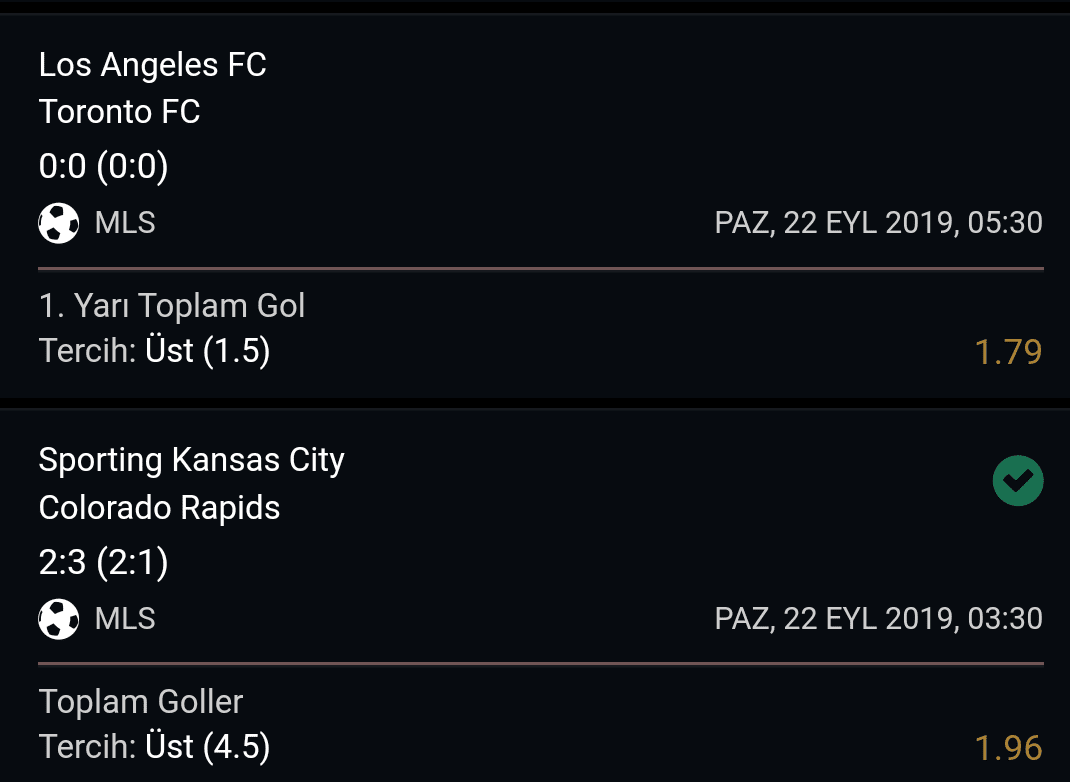The width and height of the screenshot is (1070, 782).
Task: Open Toronto FC team name
Action: 119,112
